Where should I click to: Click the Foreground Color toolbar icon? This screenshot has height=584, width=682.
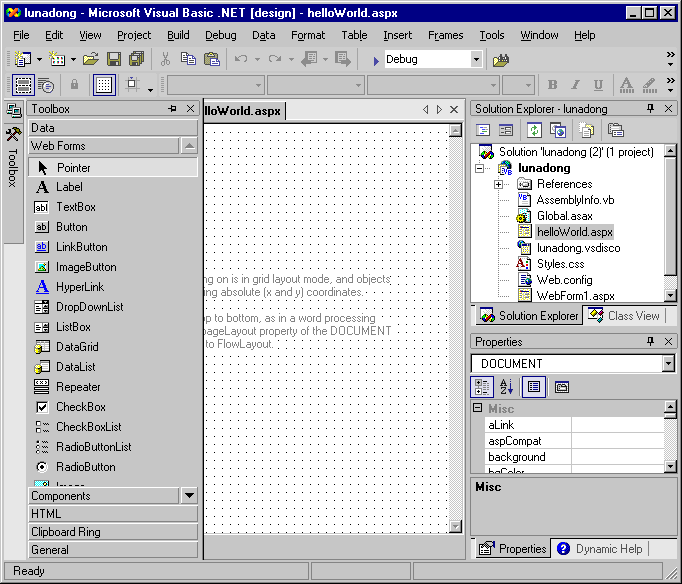626,85
